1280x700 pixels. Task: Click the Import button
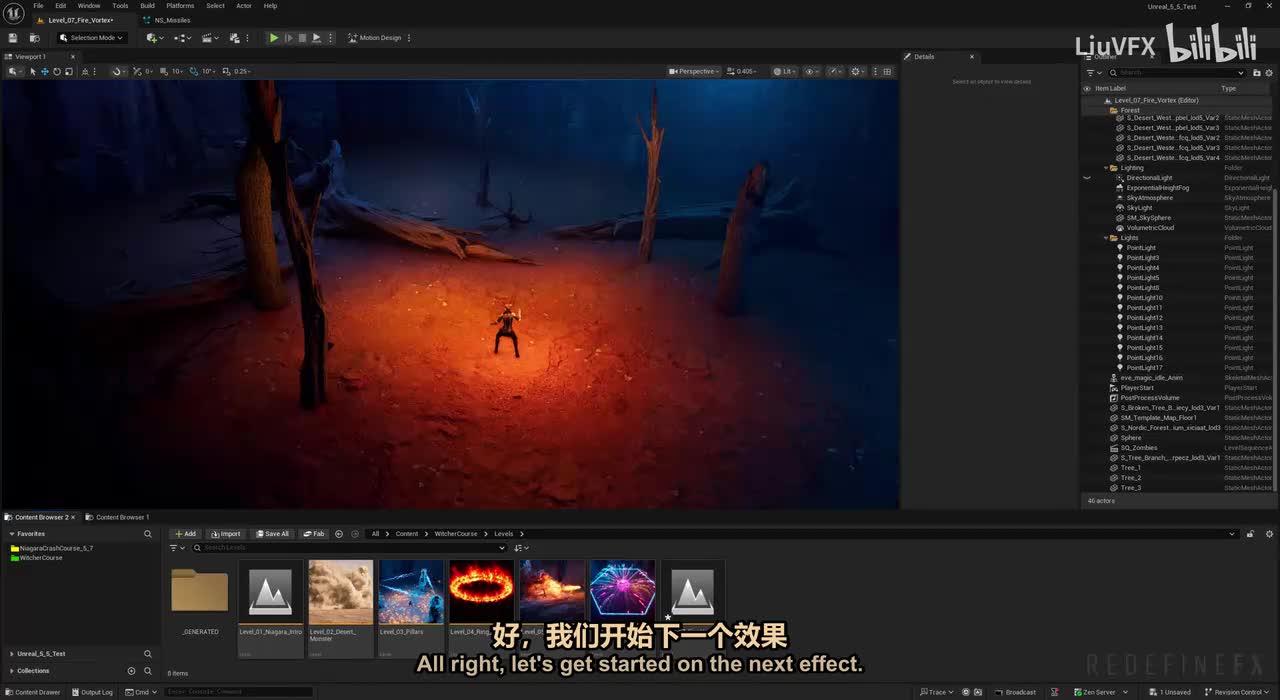pyautogui.click(x=226, y=534)
